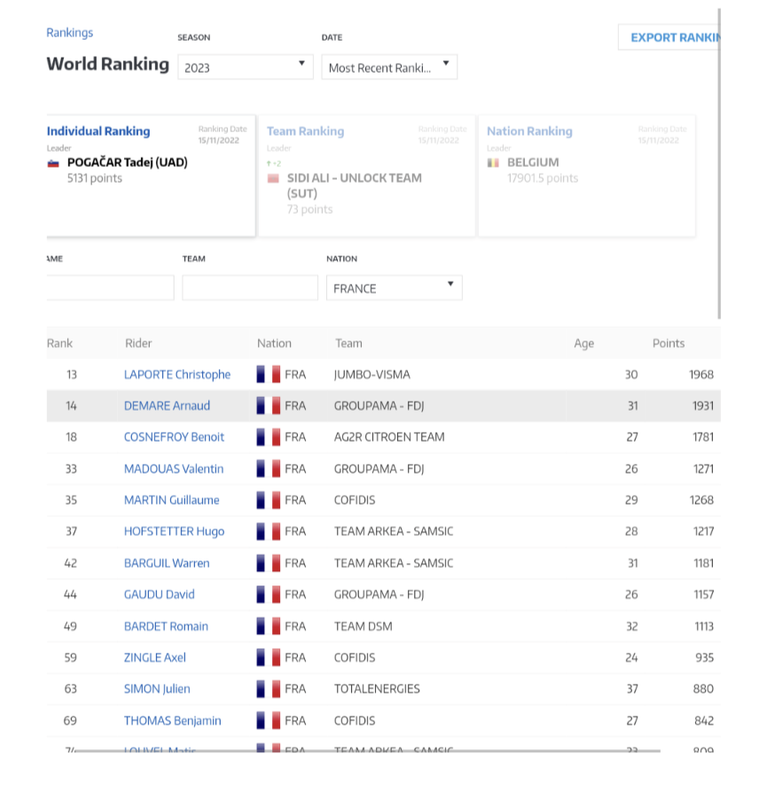The width and height of the screenshot is (766, 800).
Task: Select points value 1968
Action: click(701, 374)
